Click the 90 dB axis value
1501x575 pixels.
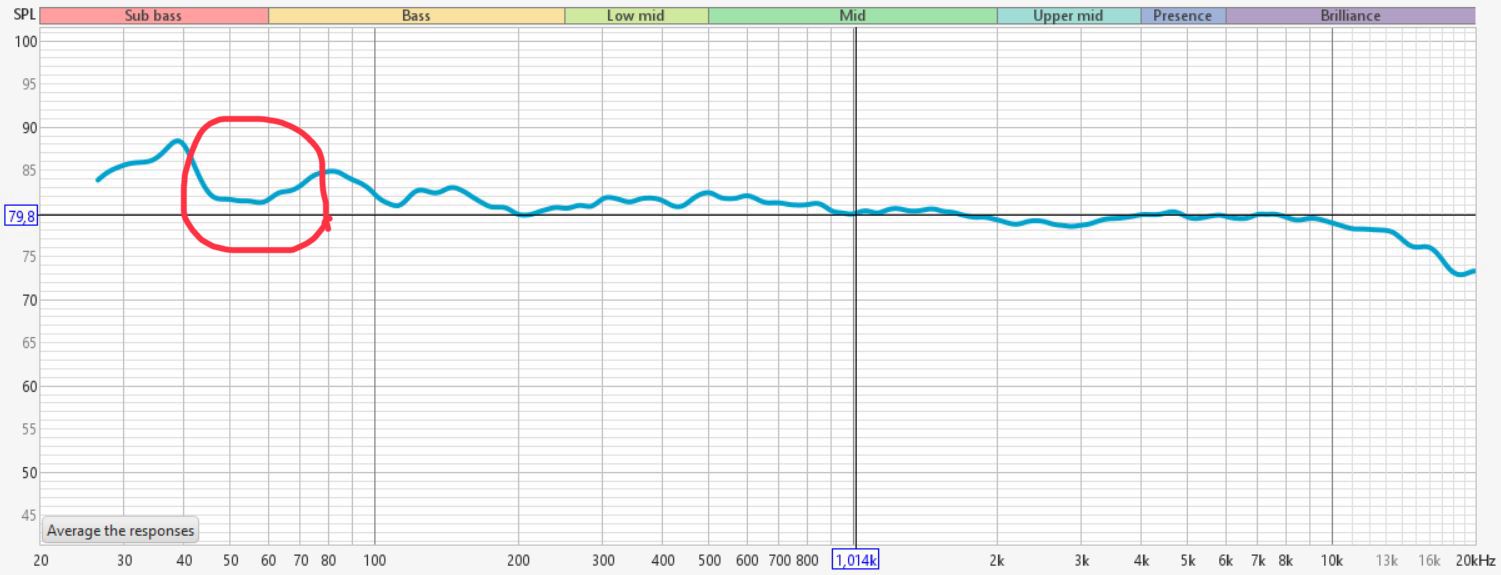(29, 128)
